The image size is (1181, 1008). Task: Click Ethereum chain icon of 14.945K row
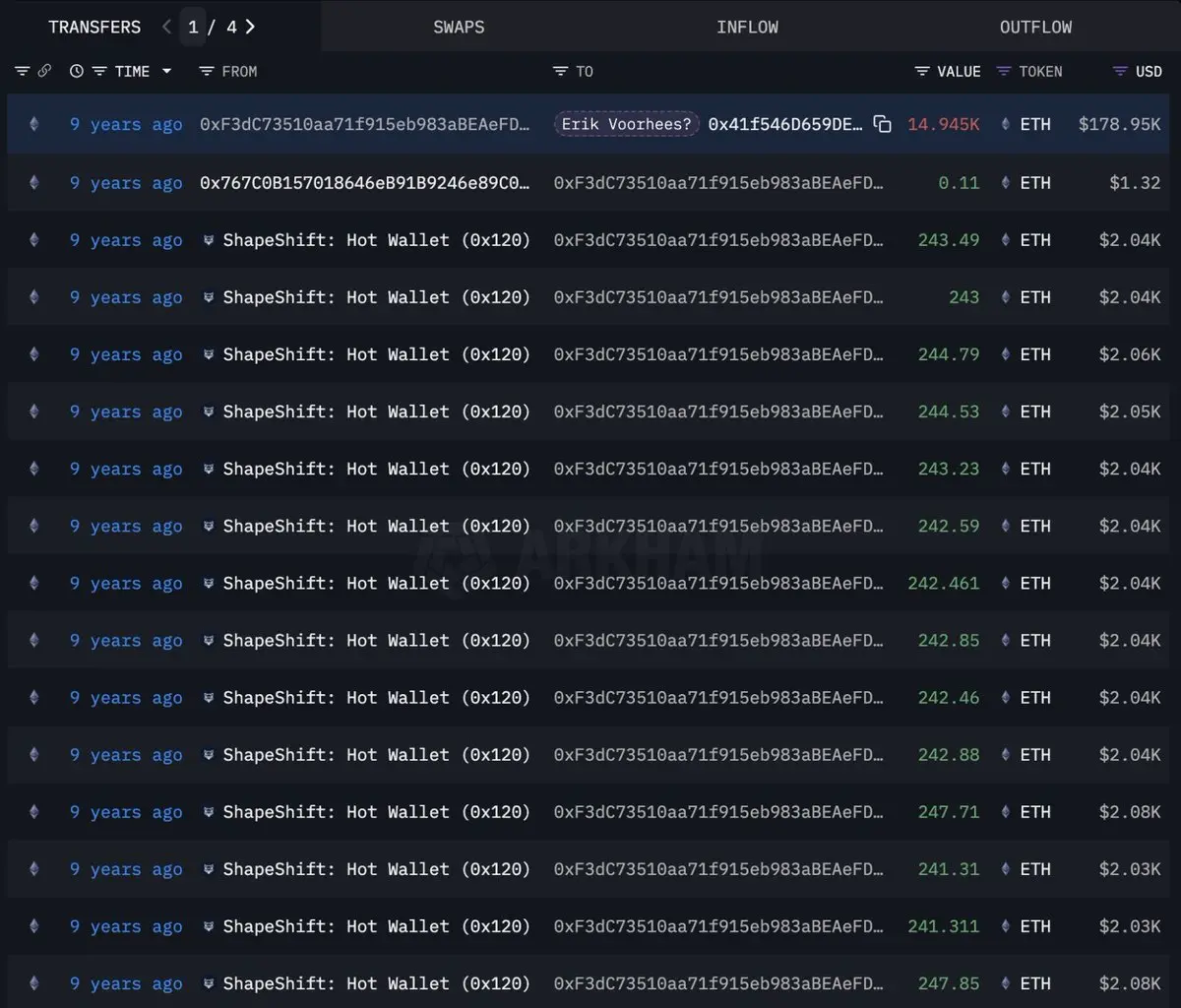pyautogui.click(x=34, y=124)
